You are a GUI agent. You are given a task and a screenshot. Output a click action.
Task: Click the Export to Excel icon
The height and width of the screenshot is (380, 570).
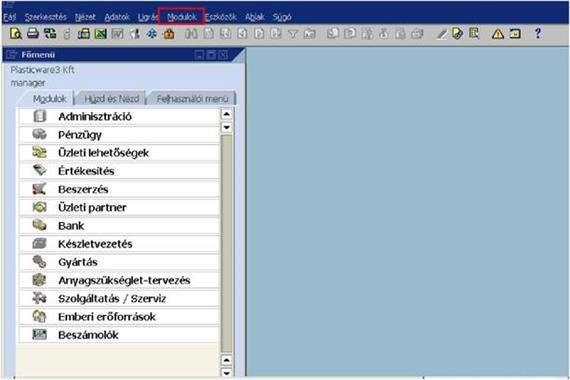point(101,34)
